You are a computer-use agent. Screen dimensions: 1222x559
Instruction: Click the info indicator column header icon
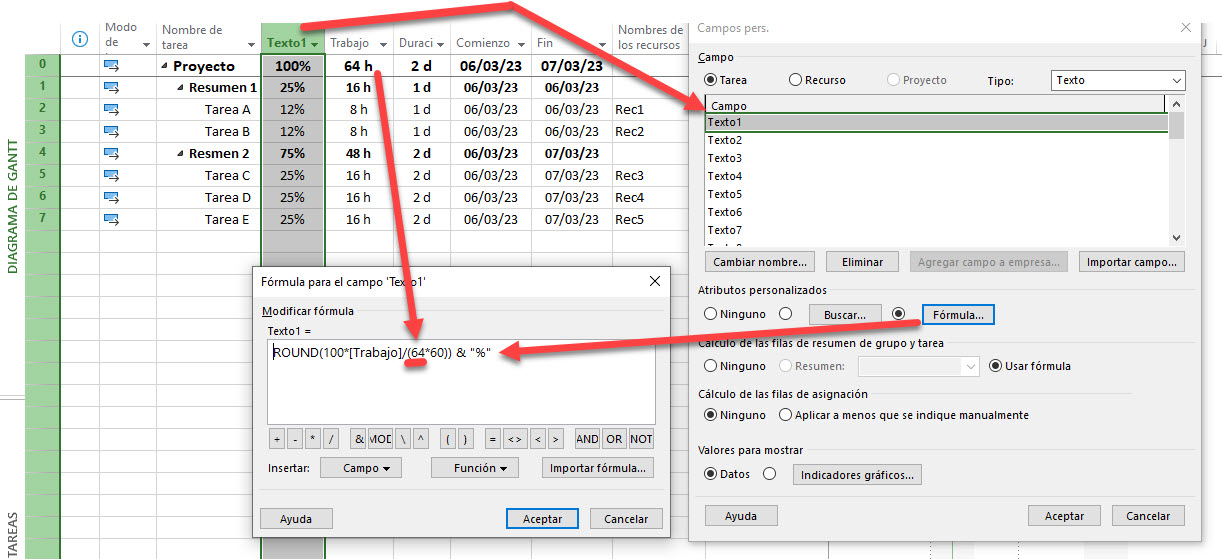click(x=80, y=39)
